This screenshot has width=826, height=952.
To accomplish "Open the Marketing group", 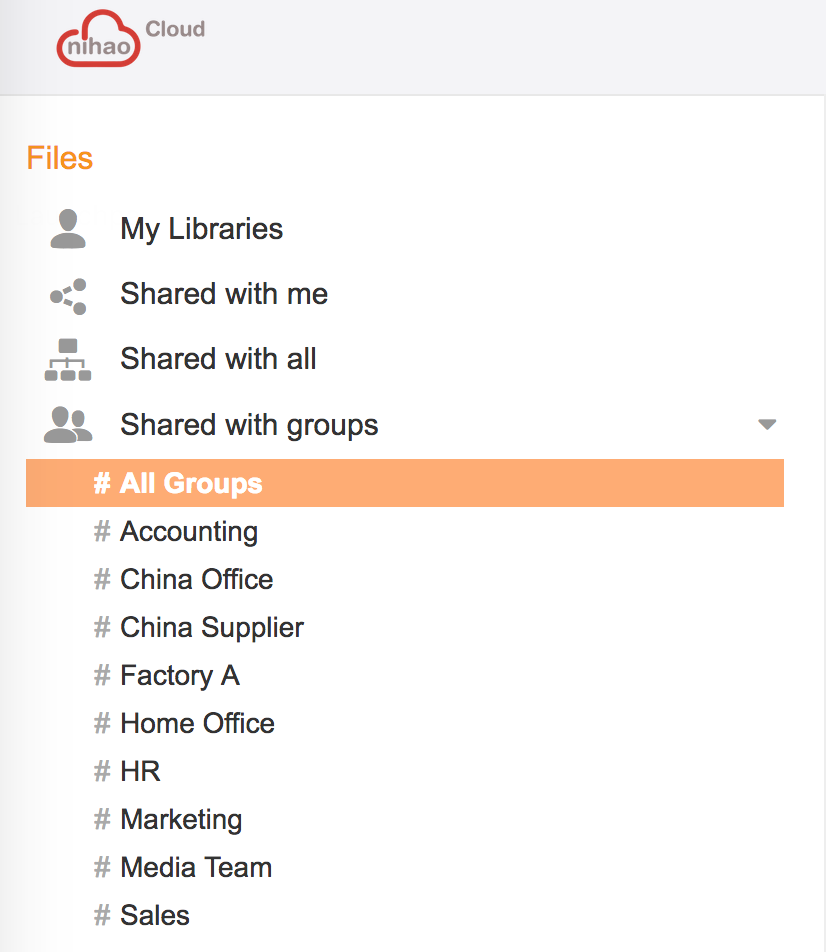I will tap(181, 819).
